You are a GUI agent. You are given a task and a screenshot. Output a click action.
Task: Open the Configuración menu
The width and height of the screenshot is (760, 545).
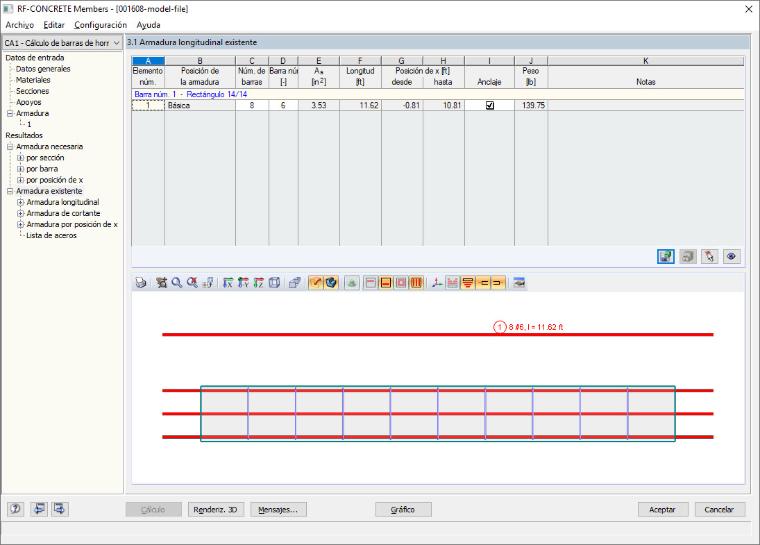[x=100, y=25]
